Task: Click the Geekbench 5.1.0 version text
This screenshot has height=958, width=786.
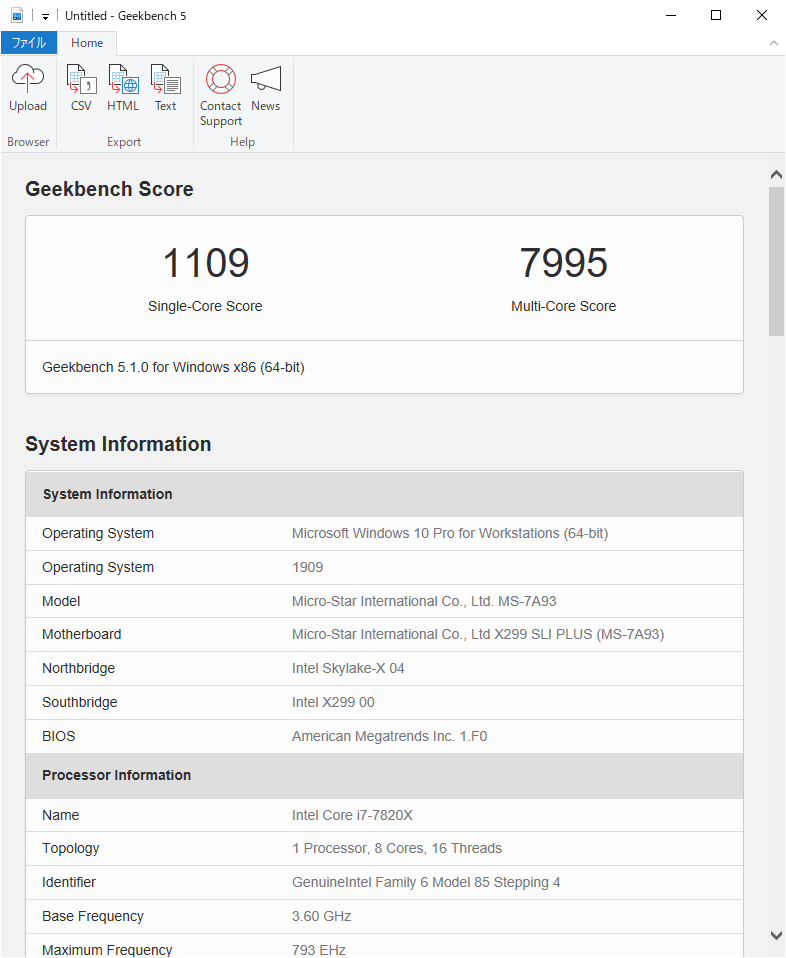Action: 174,367
